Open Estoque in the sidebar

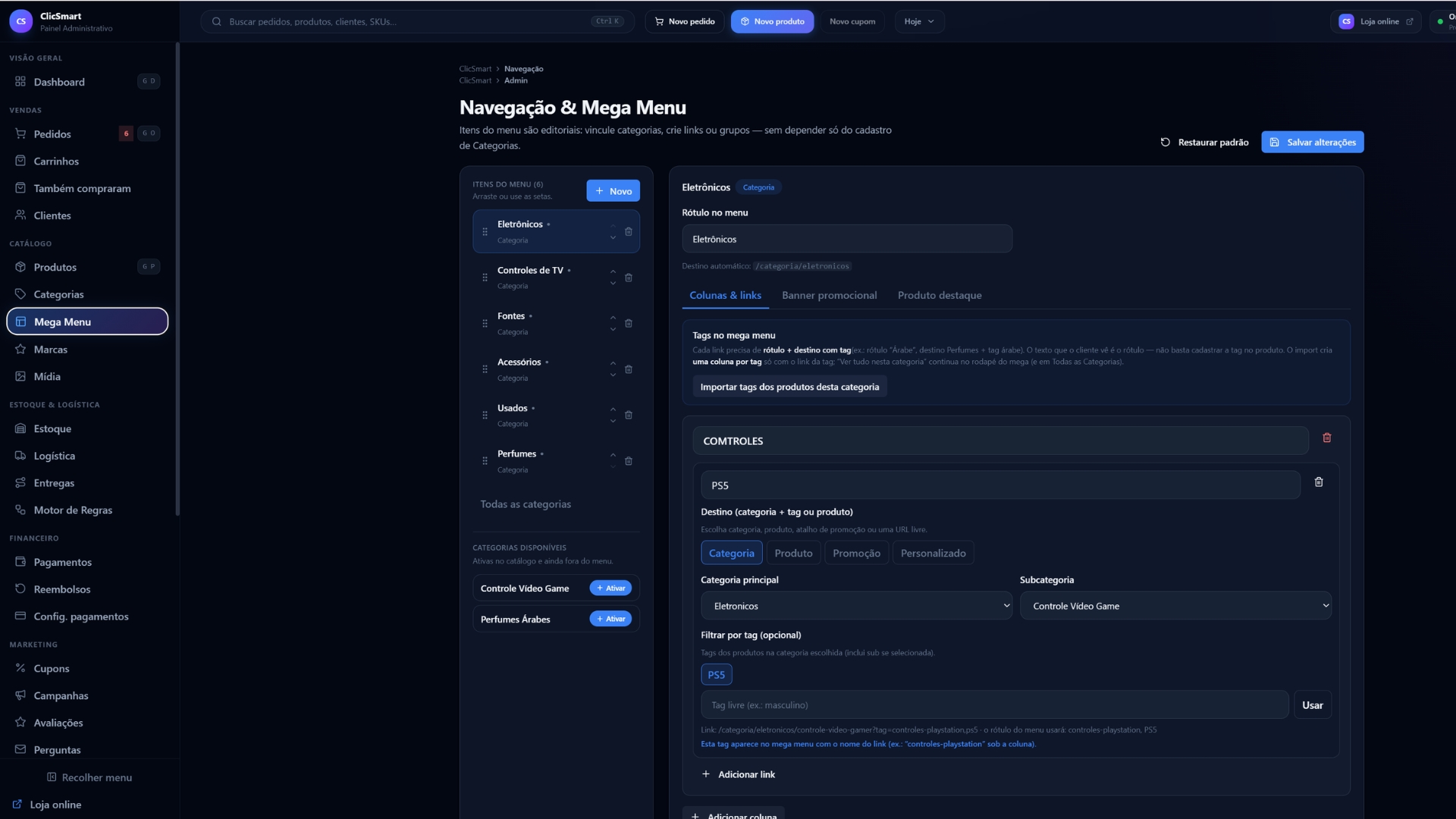click(87, 428)
